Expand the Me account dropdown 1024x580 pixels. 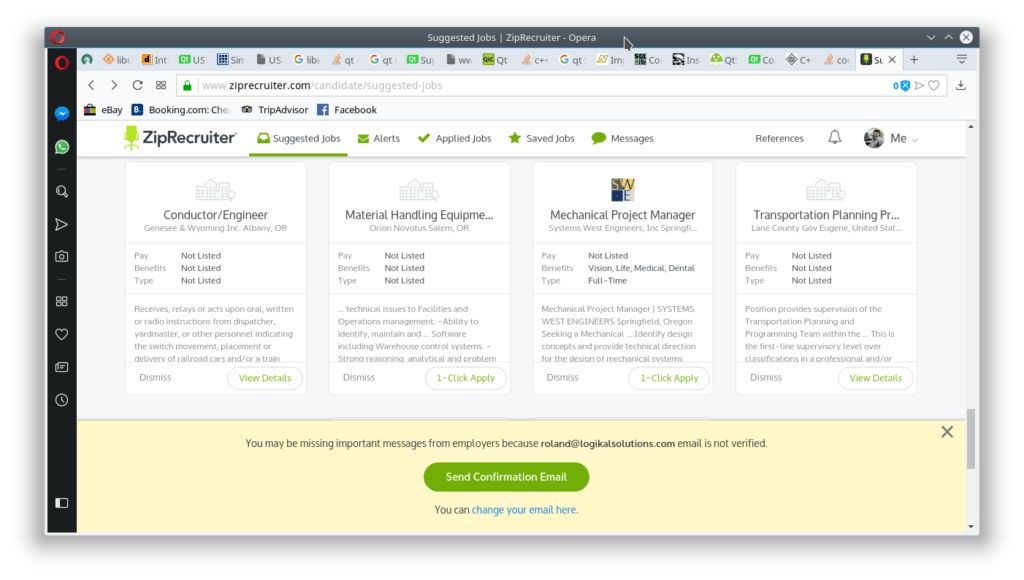point(891,138)
